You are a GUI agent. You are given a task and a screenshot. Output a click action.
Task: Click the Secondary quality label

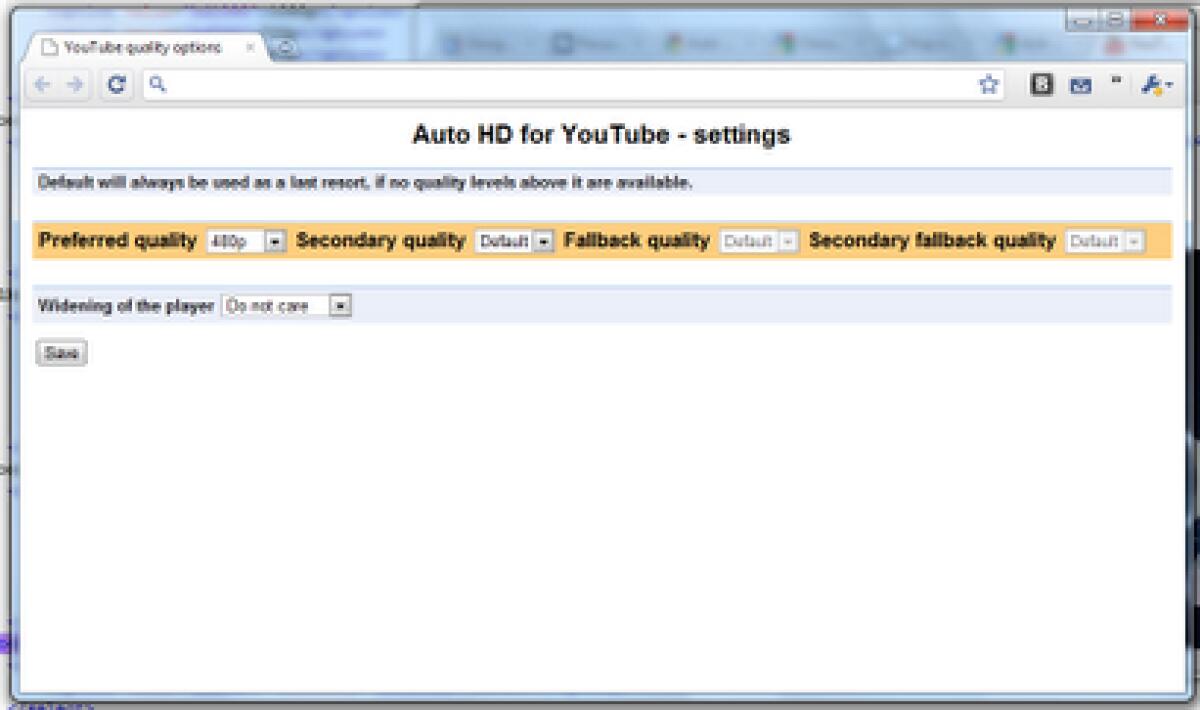[x=381, y=240]
